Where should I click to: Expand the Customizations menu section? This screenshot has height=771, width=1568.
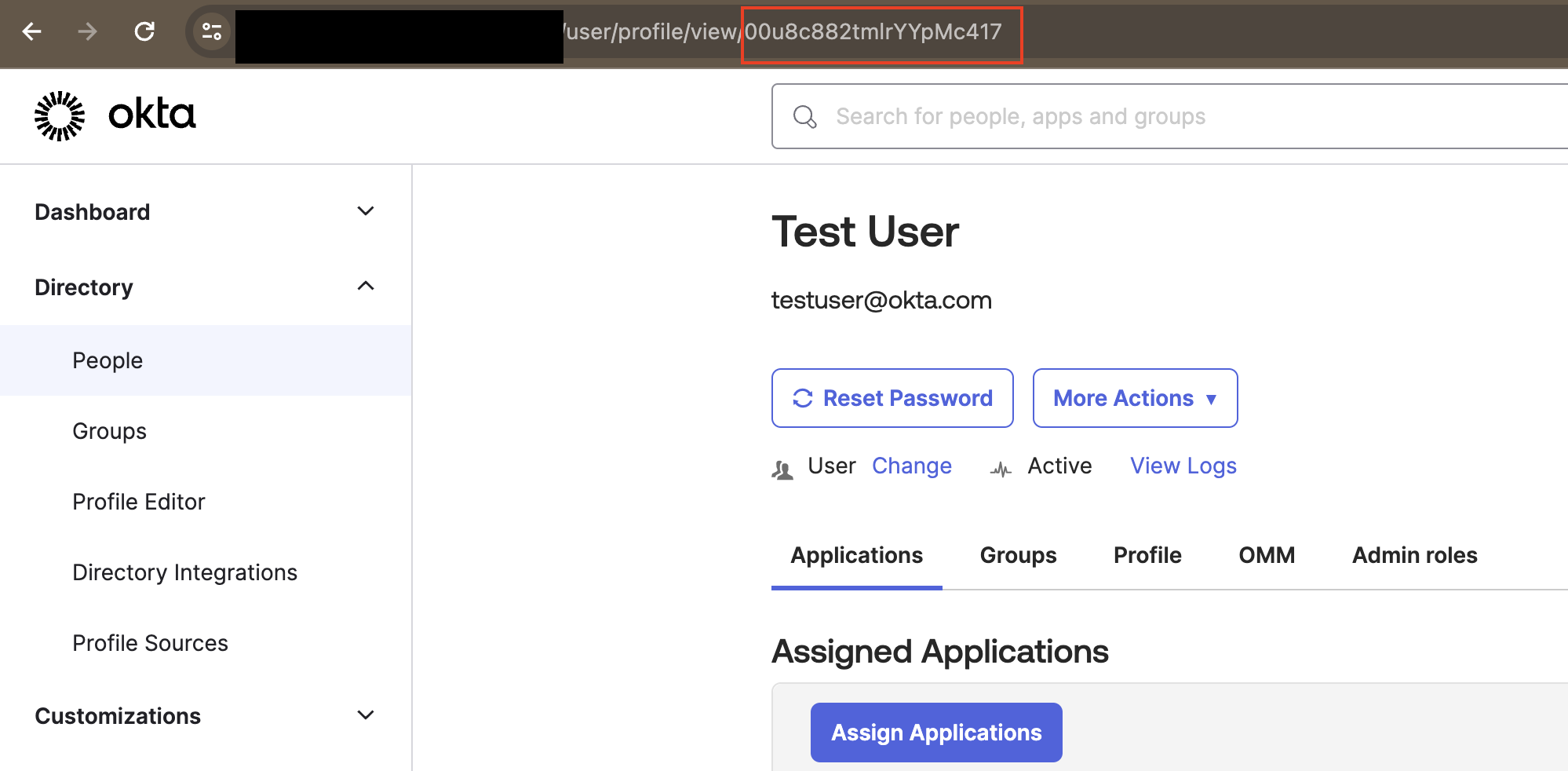point(365,715)
